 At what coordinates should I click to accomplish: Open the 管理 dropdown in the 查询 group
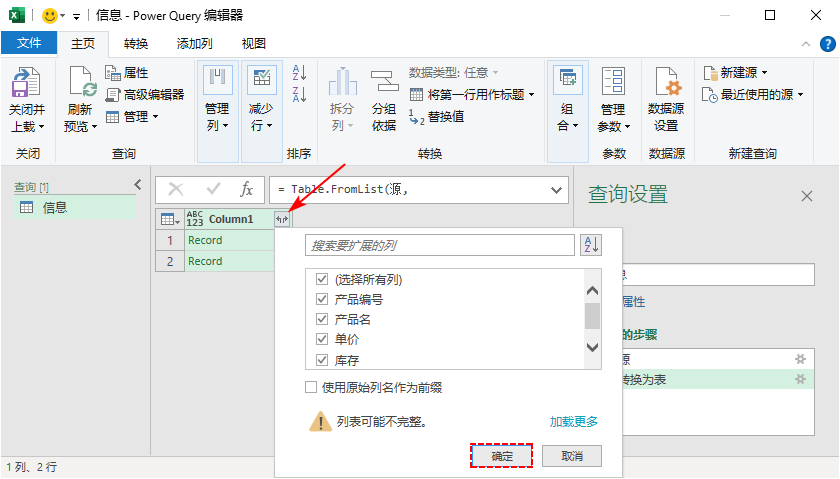(x=132, y=116)
